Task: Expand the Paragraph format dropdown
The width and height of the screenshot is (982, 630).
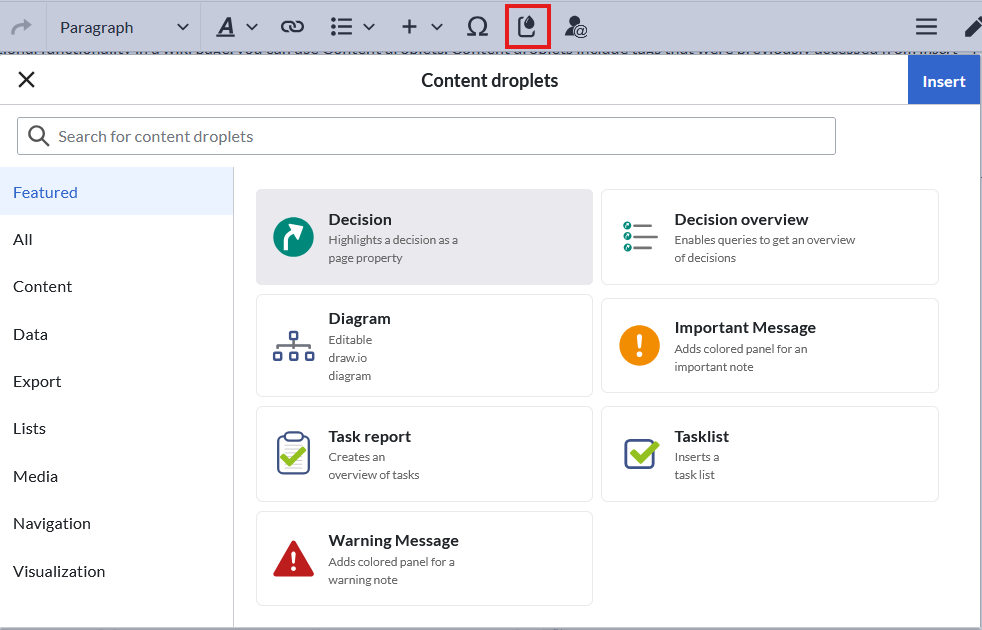Action: (x=124, y=27)
